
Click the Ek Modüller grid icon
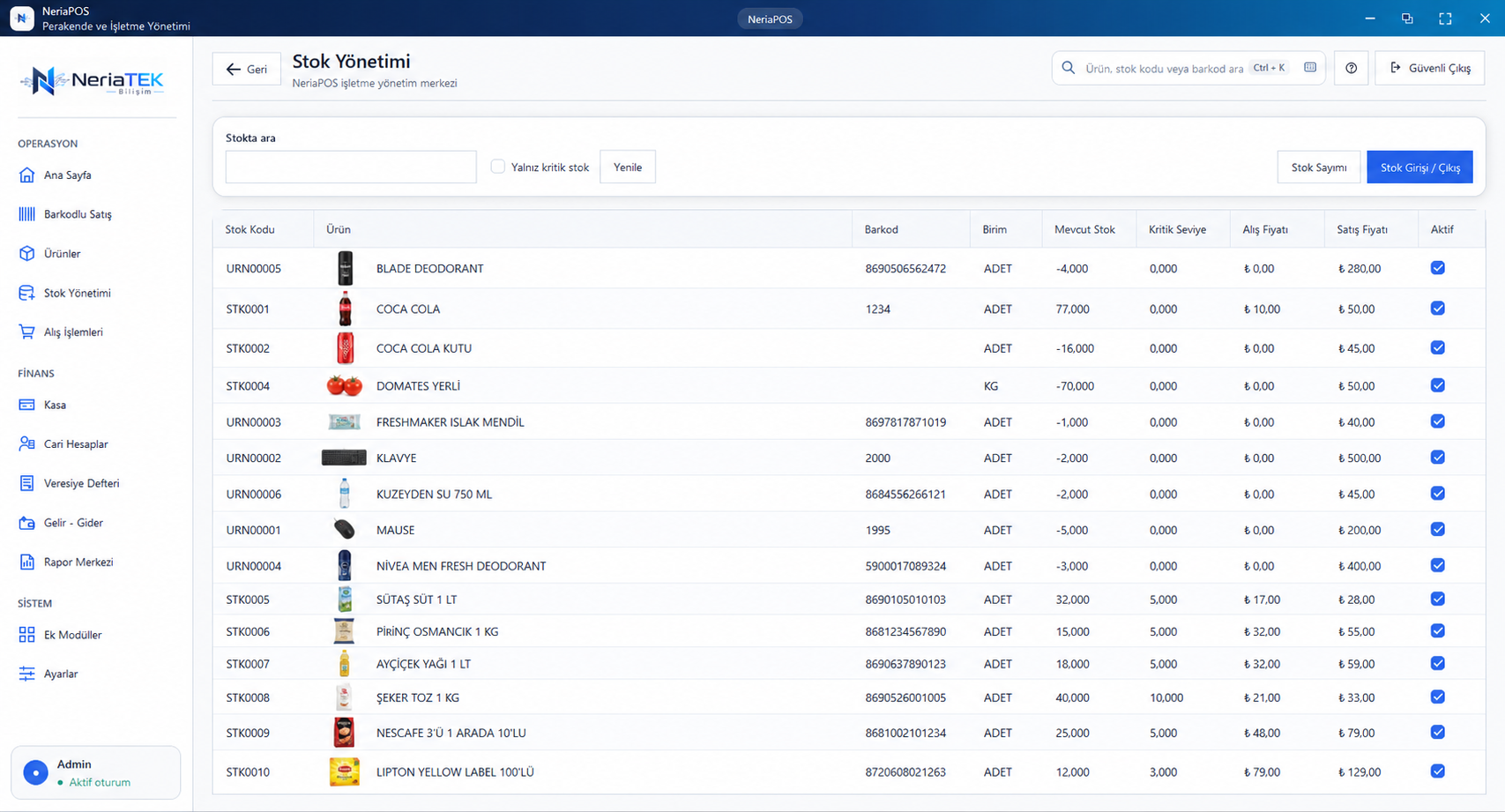click(x=27, y=635)
